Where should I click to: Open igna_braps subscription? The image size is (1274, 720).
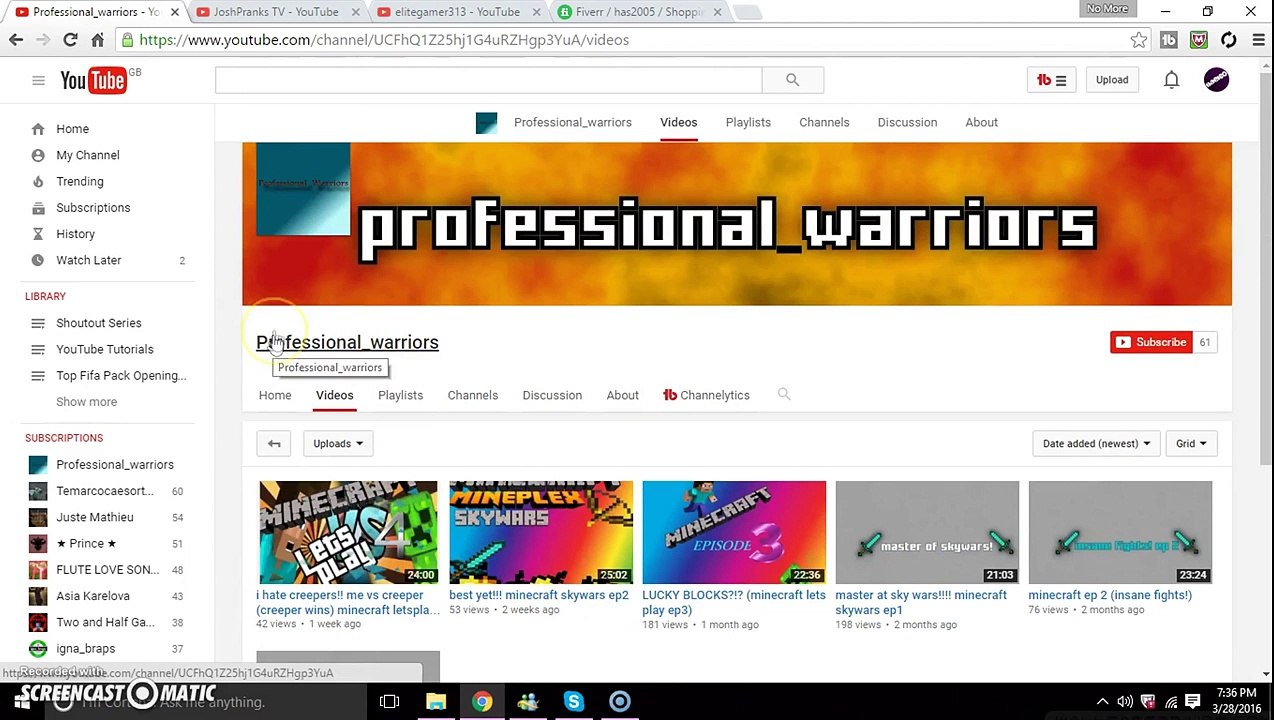[x=86, y=648]
